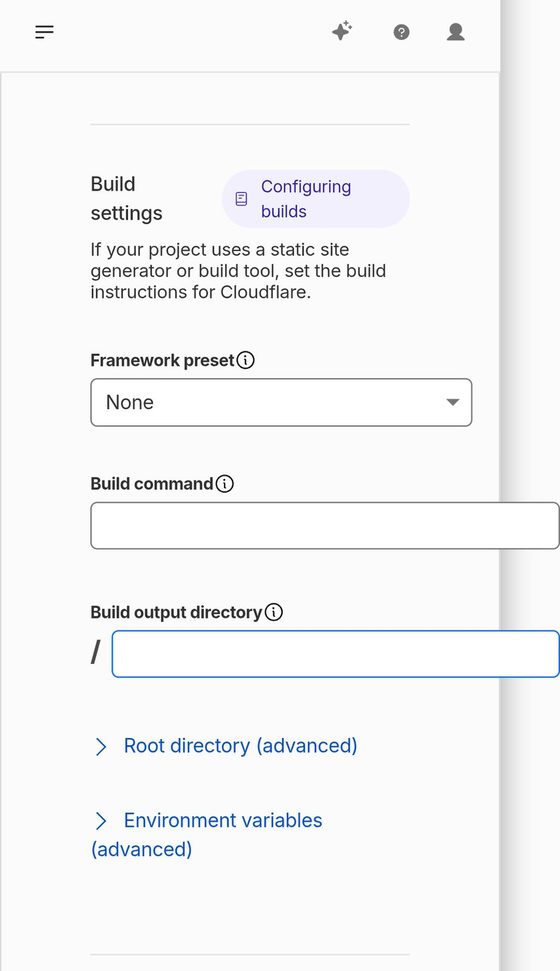Show info for Build command
The width and height of the screenshot is (560, 971).
tap(225, 484)
